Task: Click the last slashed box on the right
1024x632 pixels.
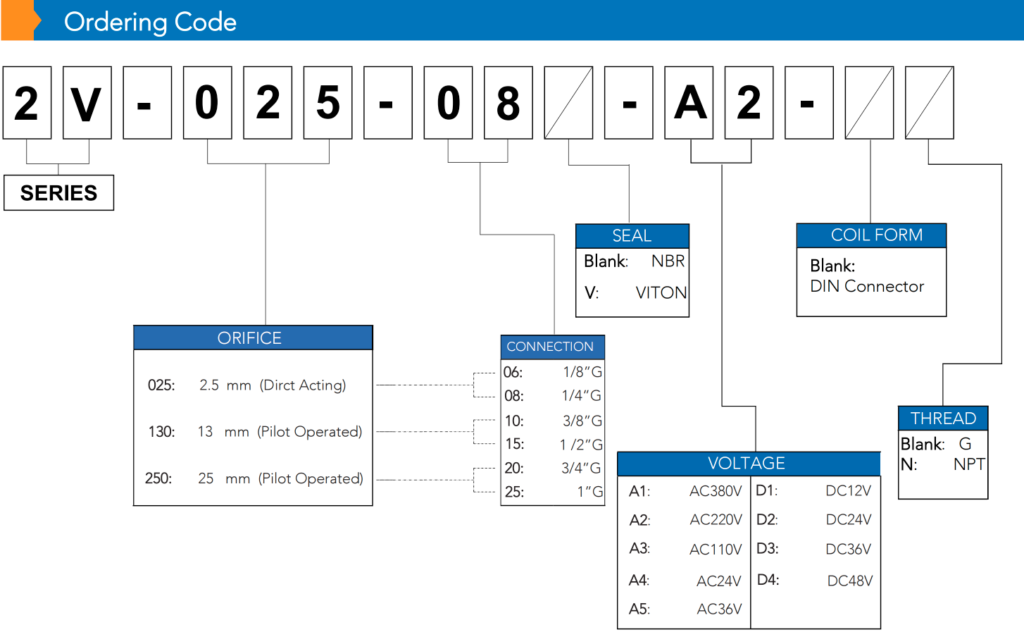Action: click(x=930, y=105)
